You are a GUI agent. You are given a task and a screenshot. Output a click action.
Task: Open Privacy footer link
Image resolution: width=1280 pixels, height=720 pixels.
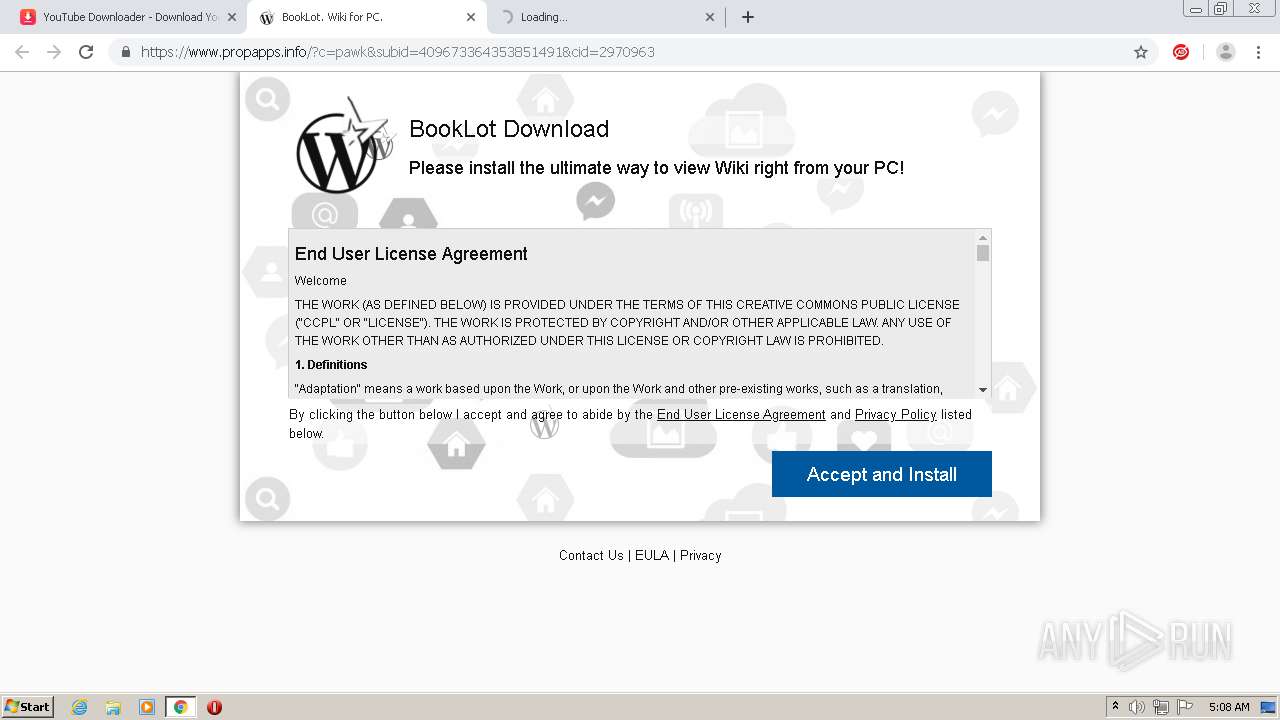pos(701,555)
